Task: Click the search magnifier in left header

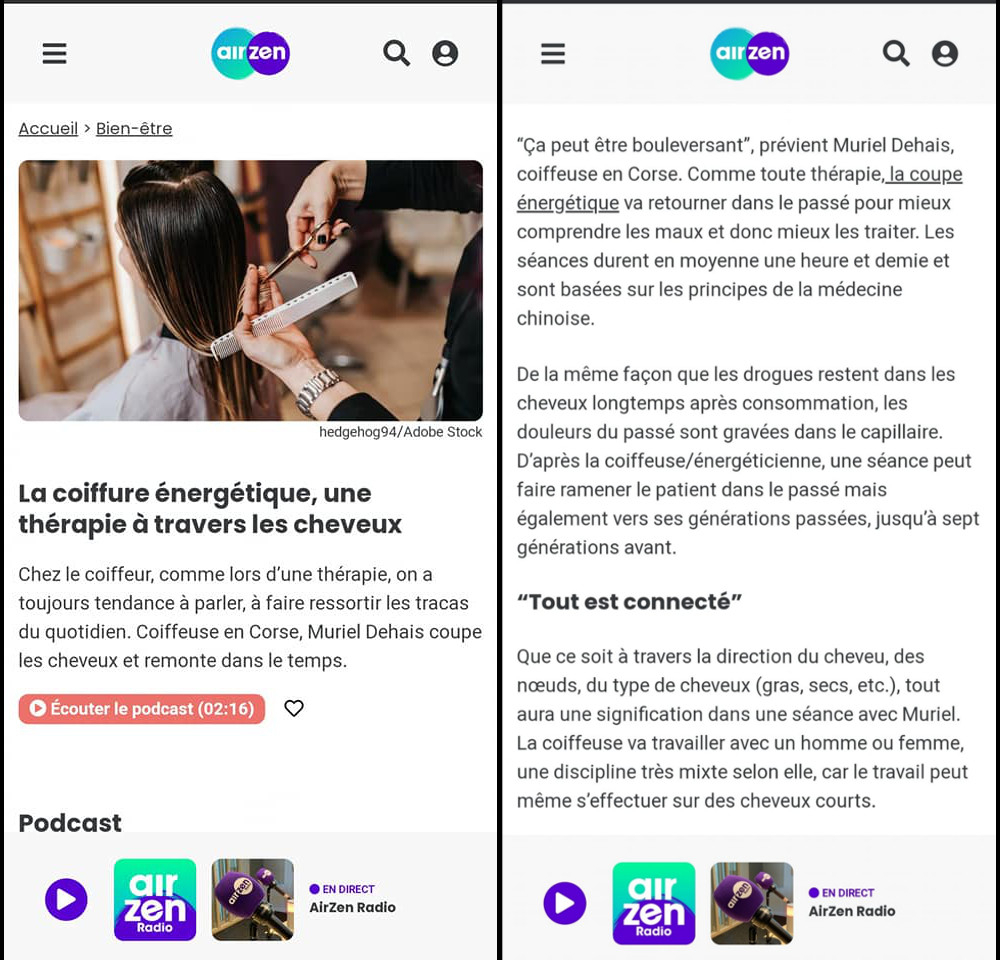Action: pos(396,53)
